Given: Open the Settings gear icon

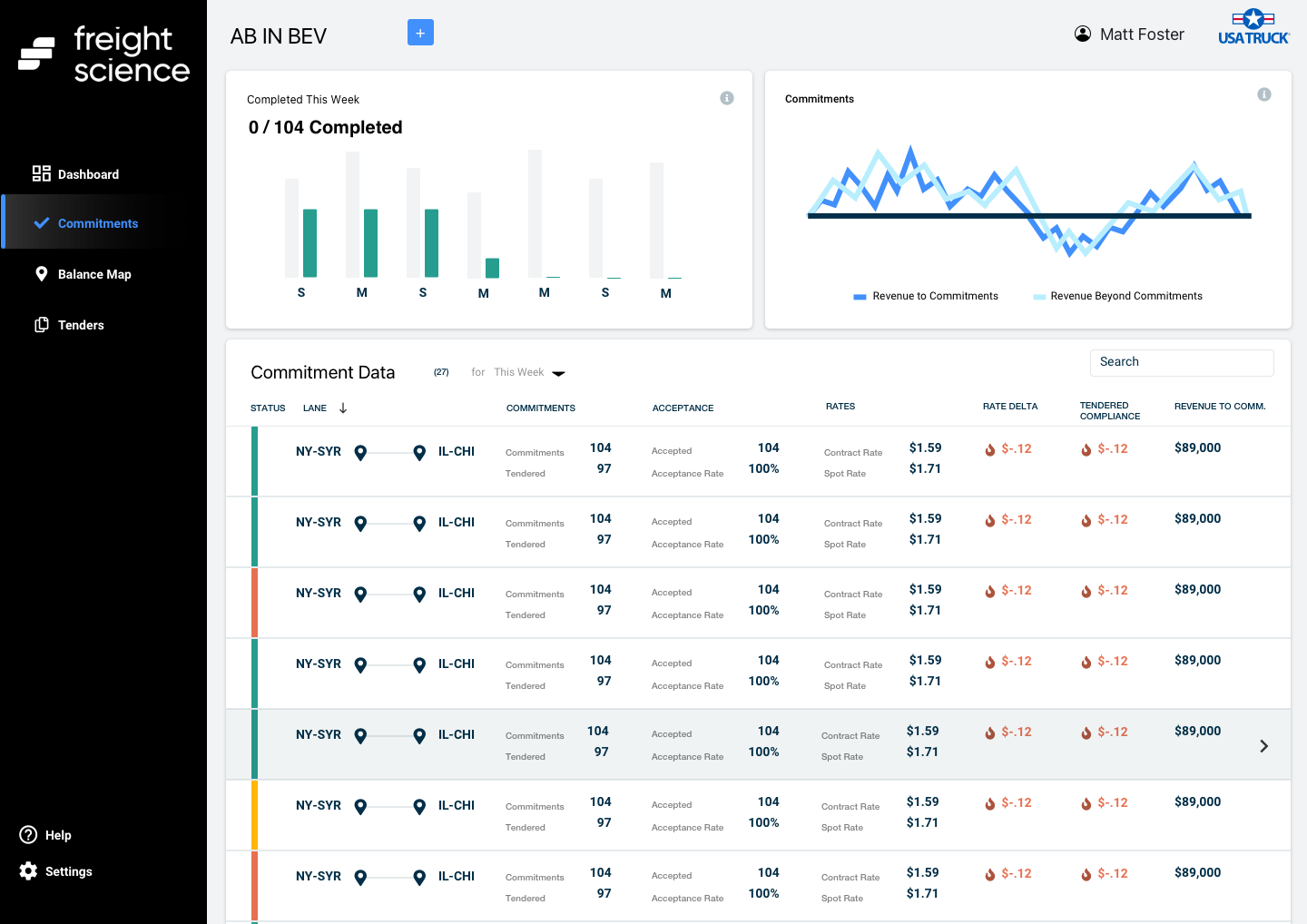Looking at the screenshot, I should click(x=28, y=870).
